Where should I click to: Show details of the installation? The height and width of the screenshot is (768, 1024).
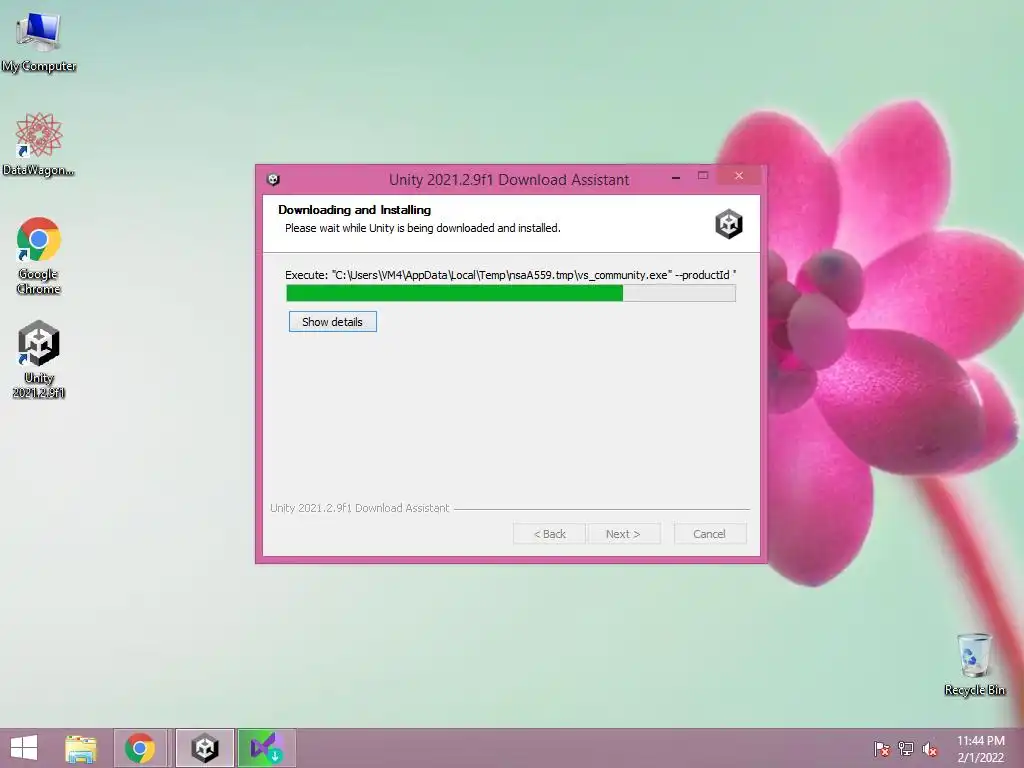(x=332, y=321)
